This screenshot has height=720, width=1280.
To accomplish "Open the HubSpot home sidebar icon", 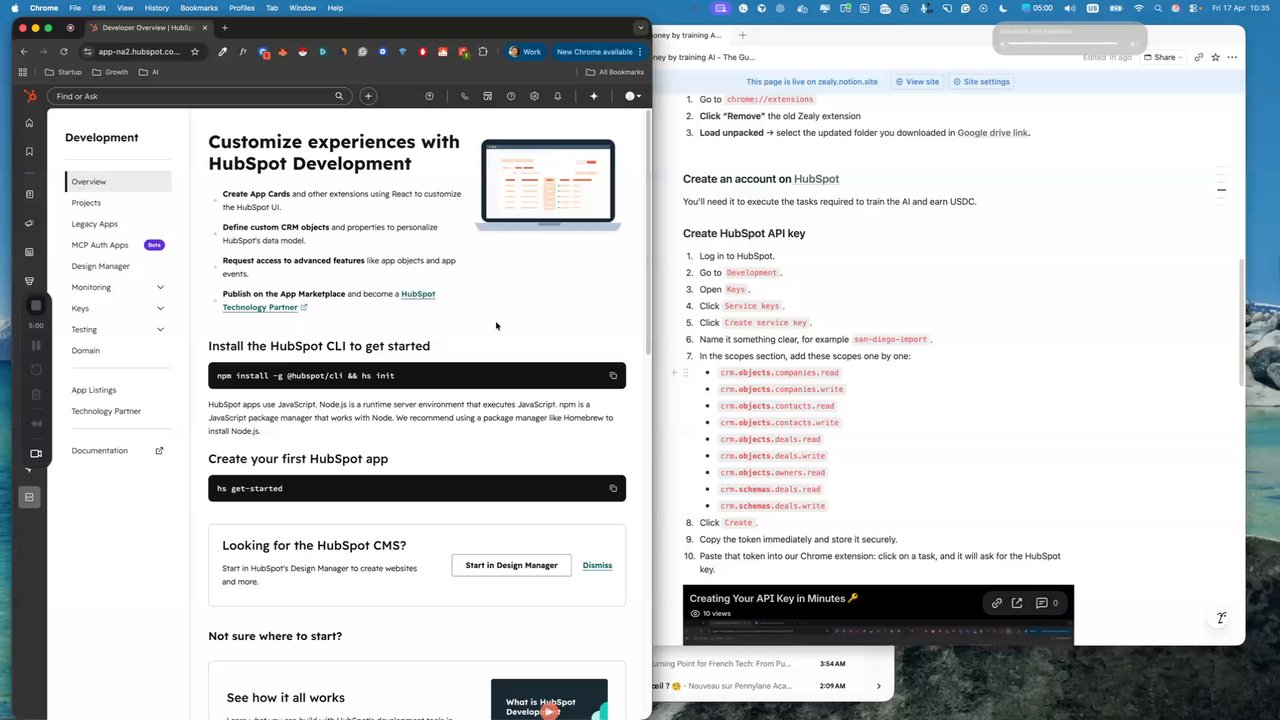I will (29, 123).
